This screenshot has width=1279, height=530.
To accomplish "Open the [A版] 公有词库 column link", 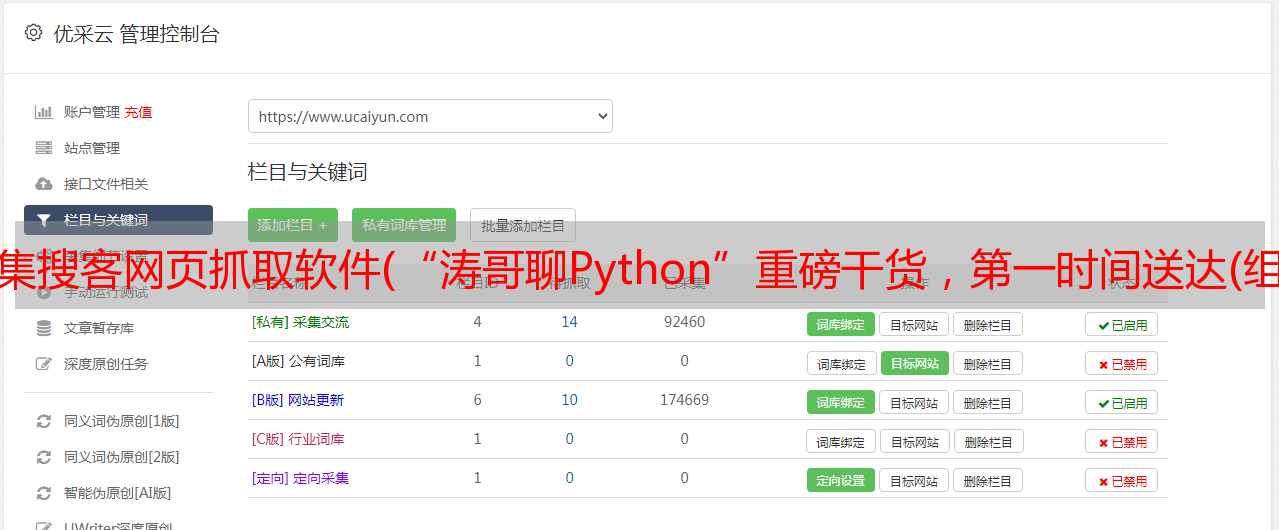I will [x=298, y=361].
